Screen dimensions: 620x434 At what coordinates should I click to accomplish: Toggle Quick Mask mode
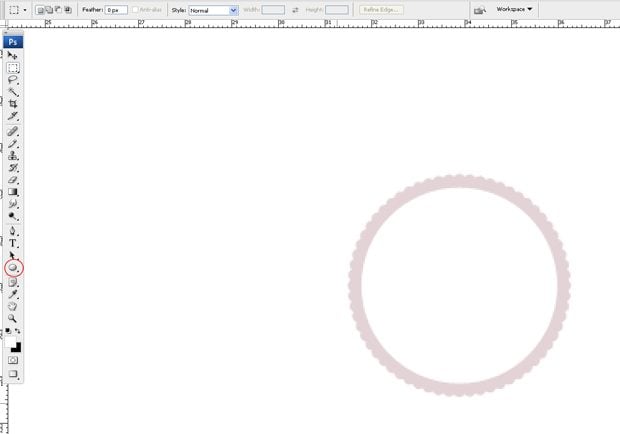point(14,359)
